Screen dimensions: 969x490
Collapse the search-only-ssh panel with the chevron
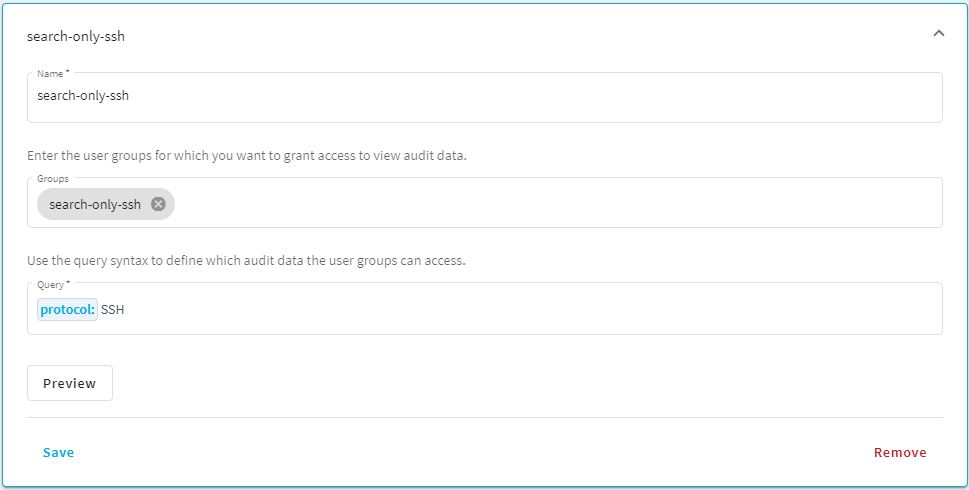coord(938,33)
